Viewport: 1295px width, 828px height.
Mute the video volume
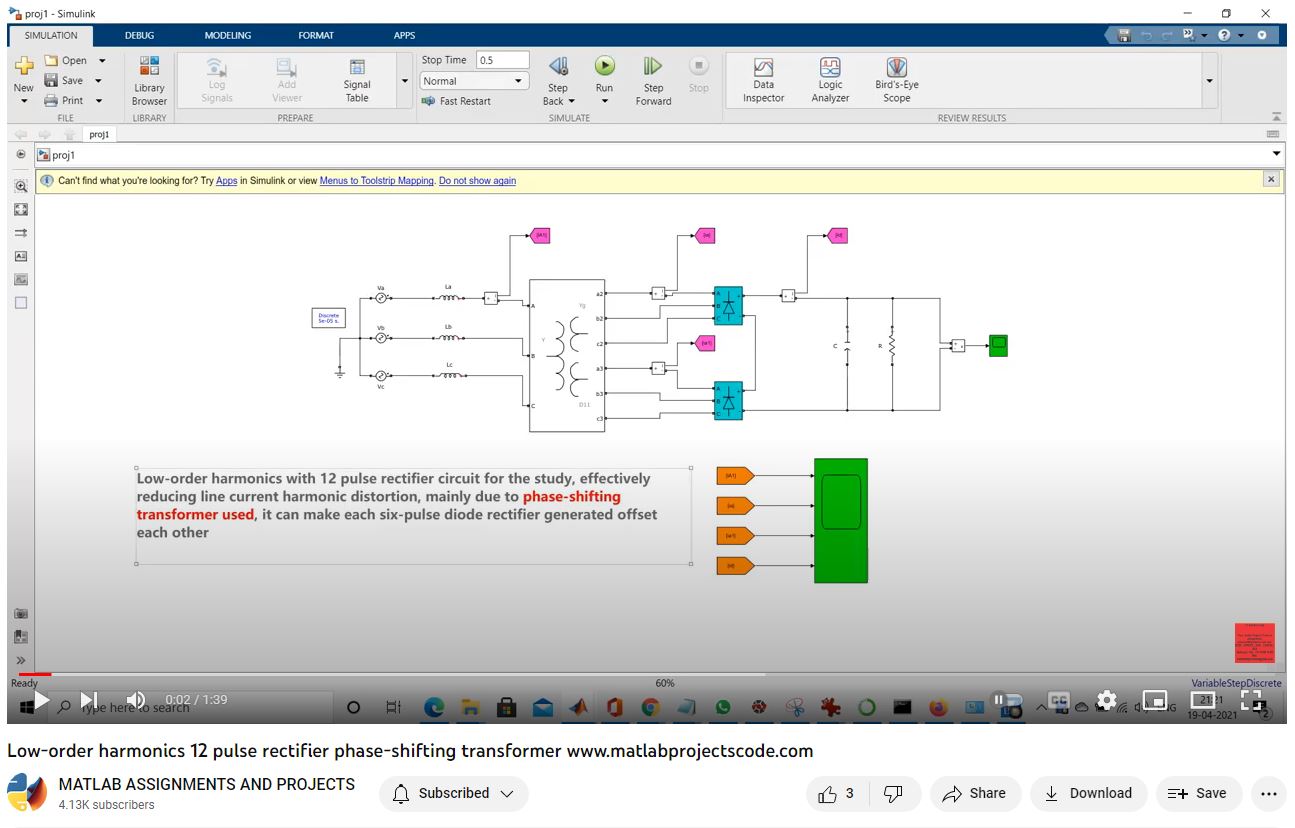coord(136,700)
